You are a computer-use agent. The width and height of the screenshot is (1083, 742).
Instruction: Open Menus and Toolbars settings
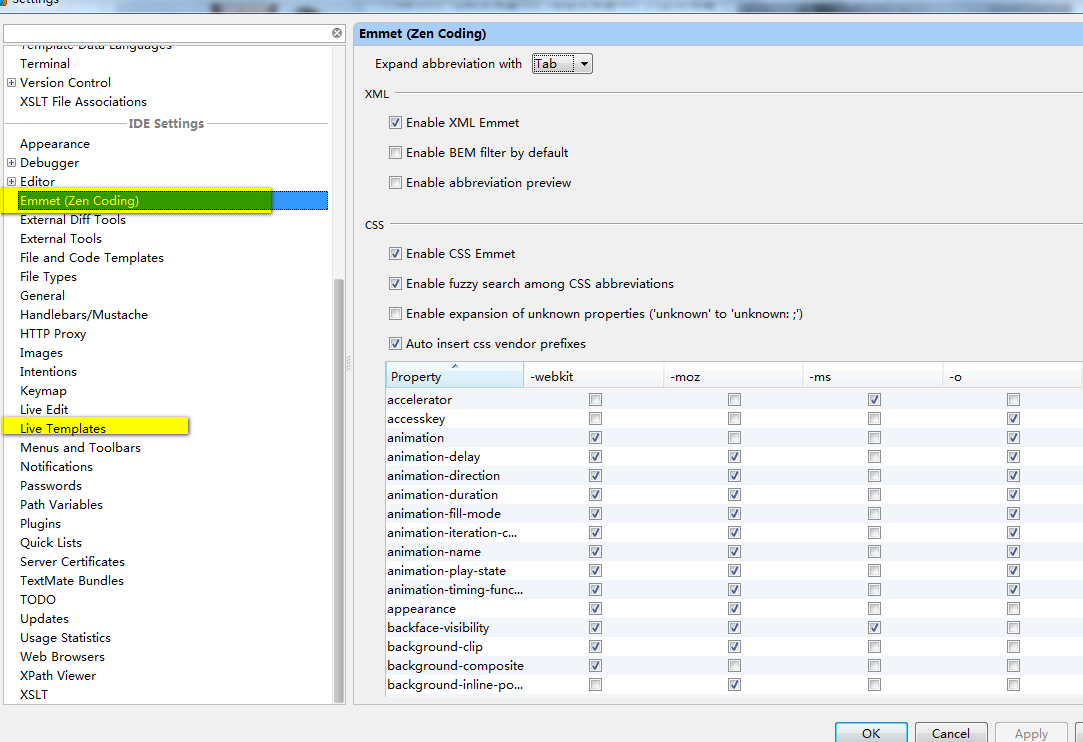80,448
